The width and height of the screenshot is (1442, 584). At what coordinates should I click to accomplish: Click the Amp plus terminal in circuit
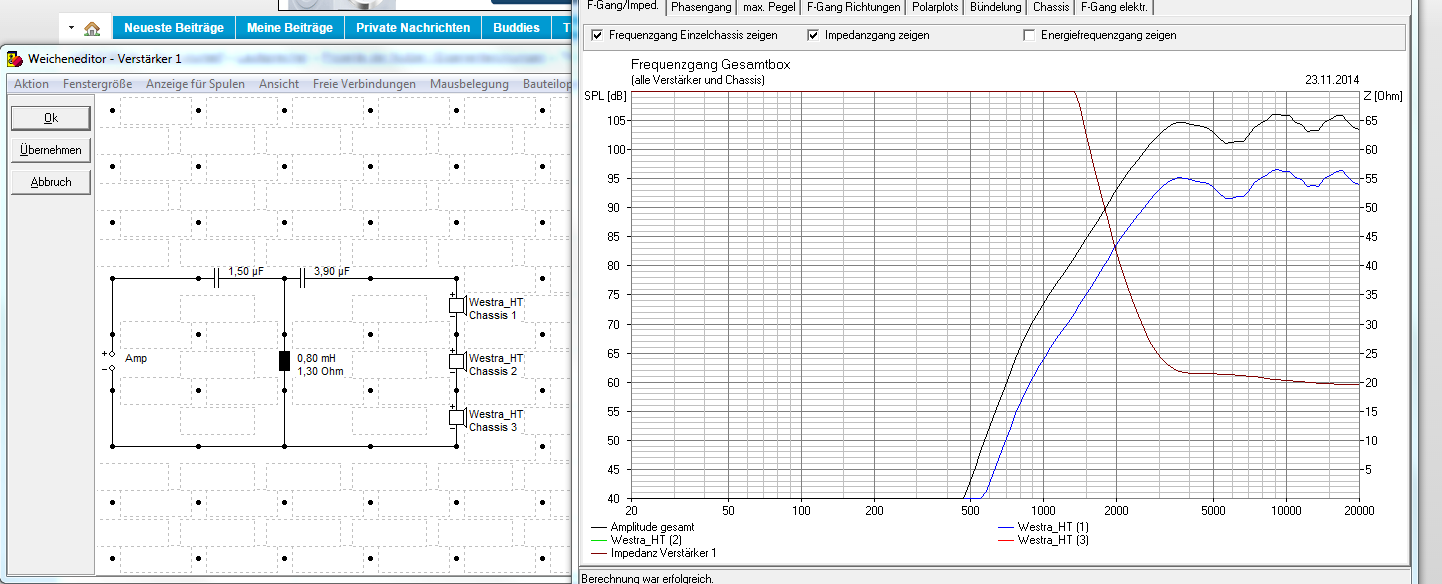112,355
